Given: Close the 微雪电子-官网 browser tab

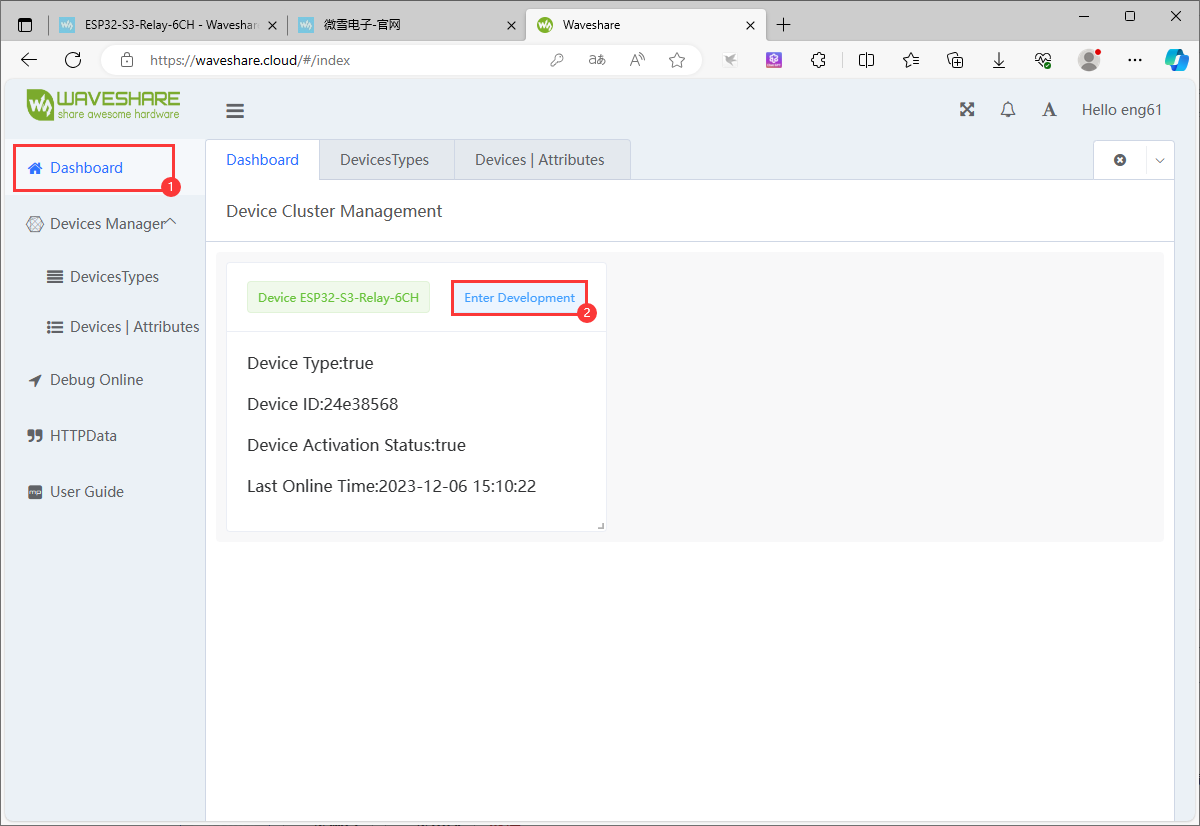Looking at the screenshot, I should click(511, 25).
